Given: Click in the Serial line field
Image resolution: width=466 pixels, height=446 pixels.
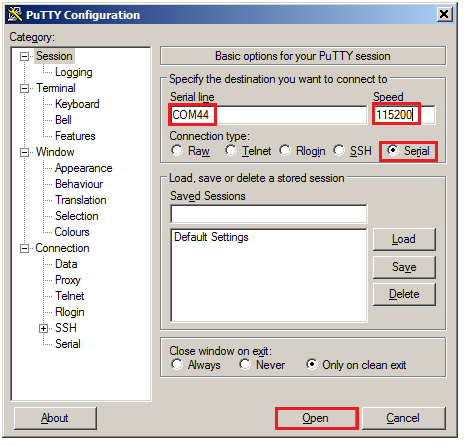Looking at the screenshot, I should pos(269,115).
